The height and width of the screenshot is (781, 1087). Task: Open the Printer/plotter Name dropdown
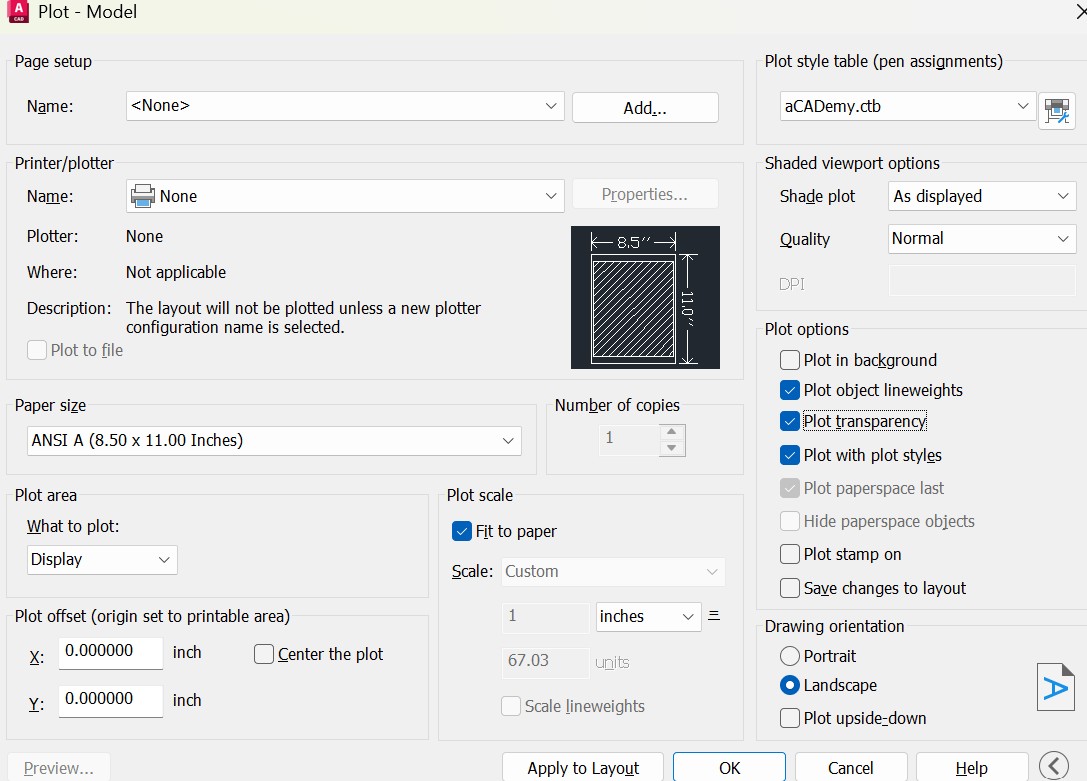coord(345,196)
